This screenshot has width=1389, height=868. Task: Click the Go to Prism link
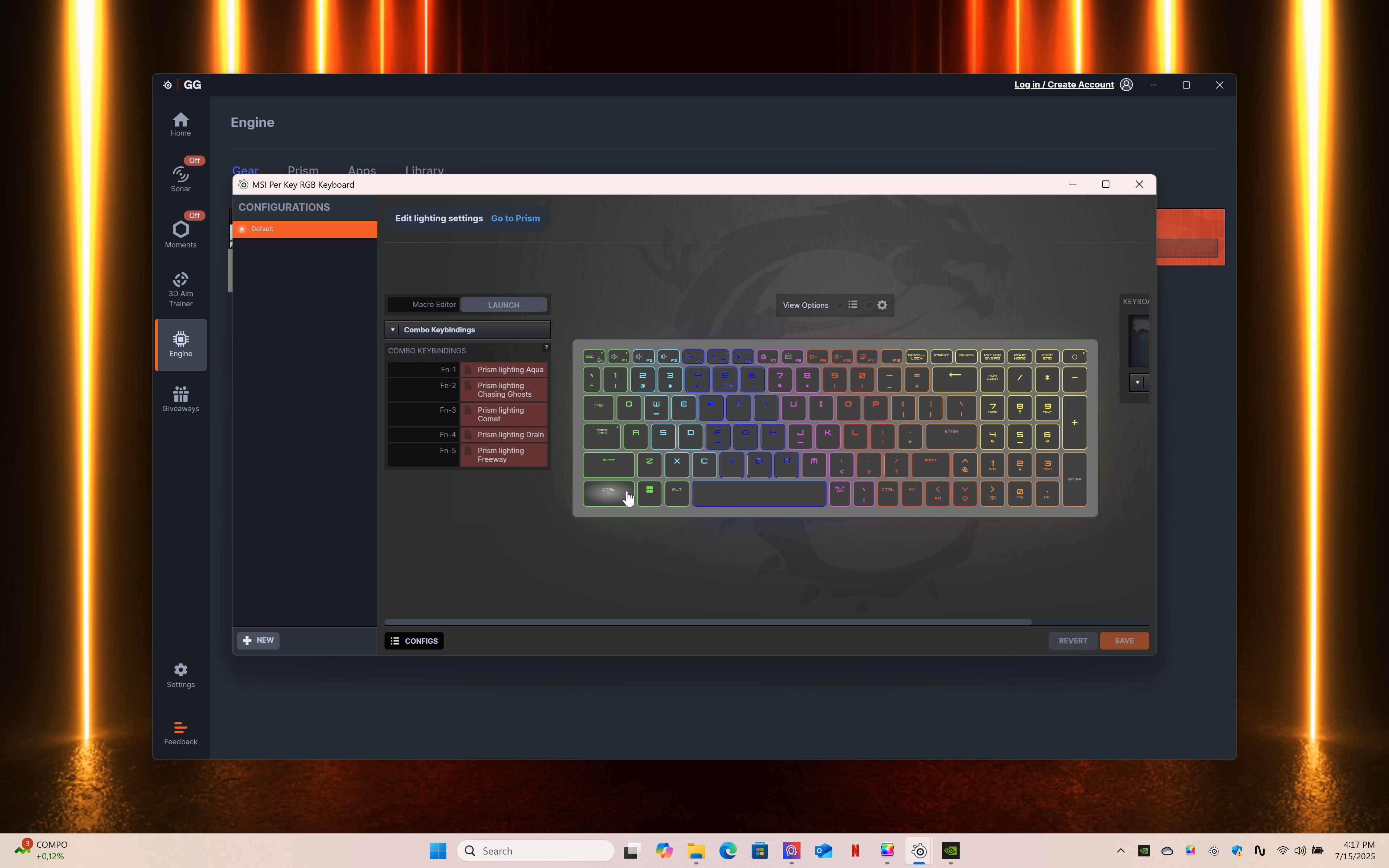pyautogui.click(x=515, y=219)
